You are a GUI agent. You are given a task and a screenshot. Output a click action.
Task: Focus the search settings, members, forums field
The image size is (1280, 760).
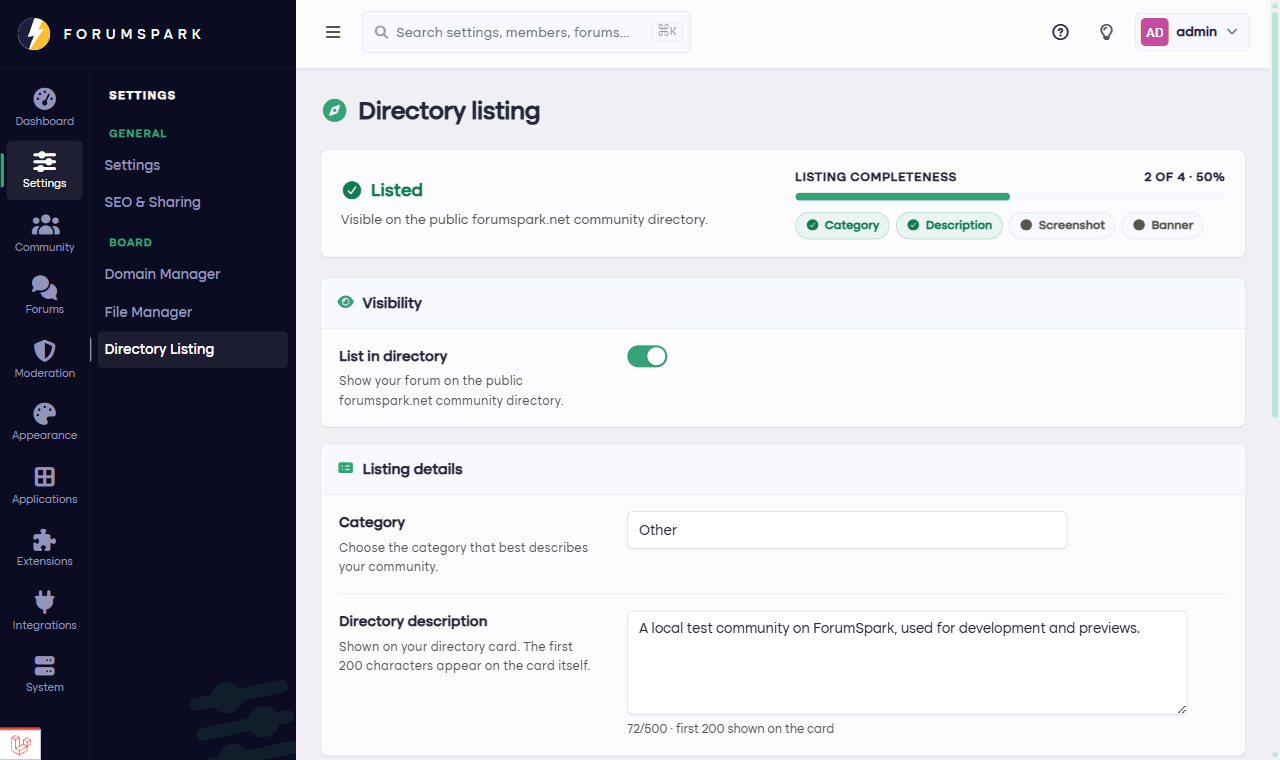[x=526, y=32]
